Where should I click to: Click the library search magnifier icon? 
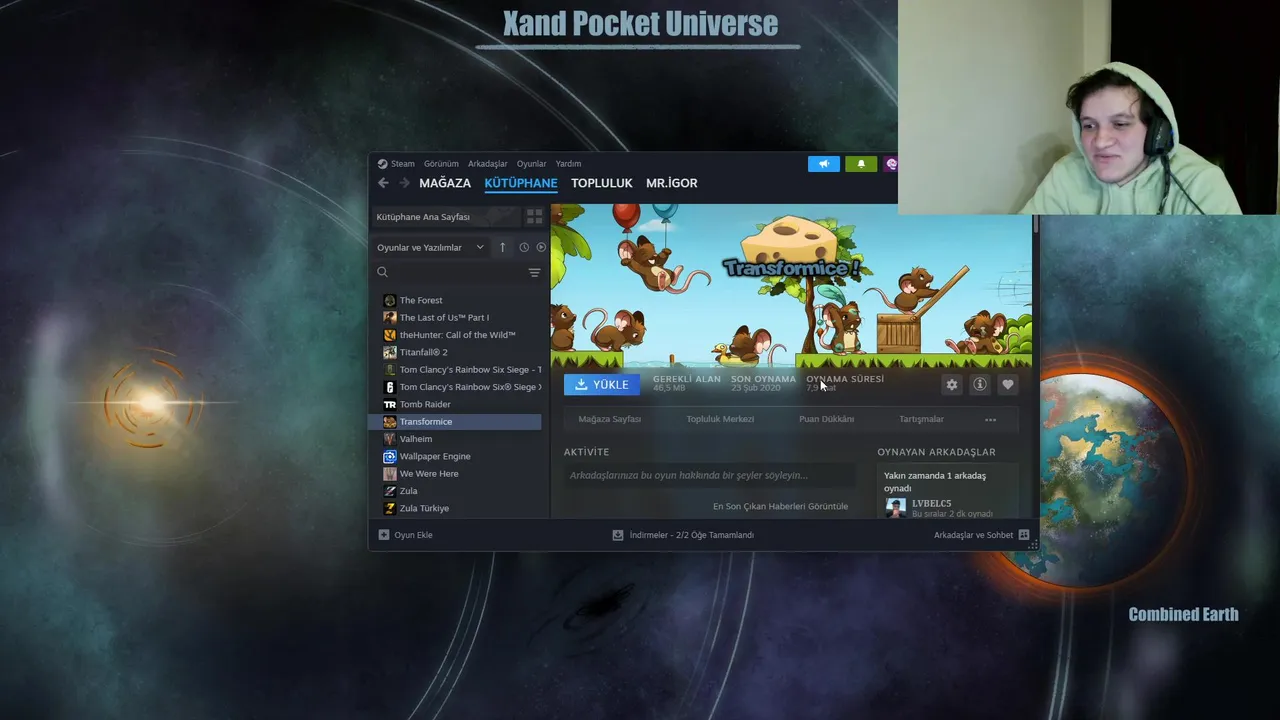[x=382, y=272]
